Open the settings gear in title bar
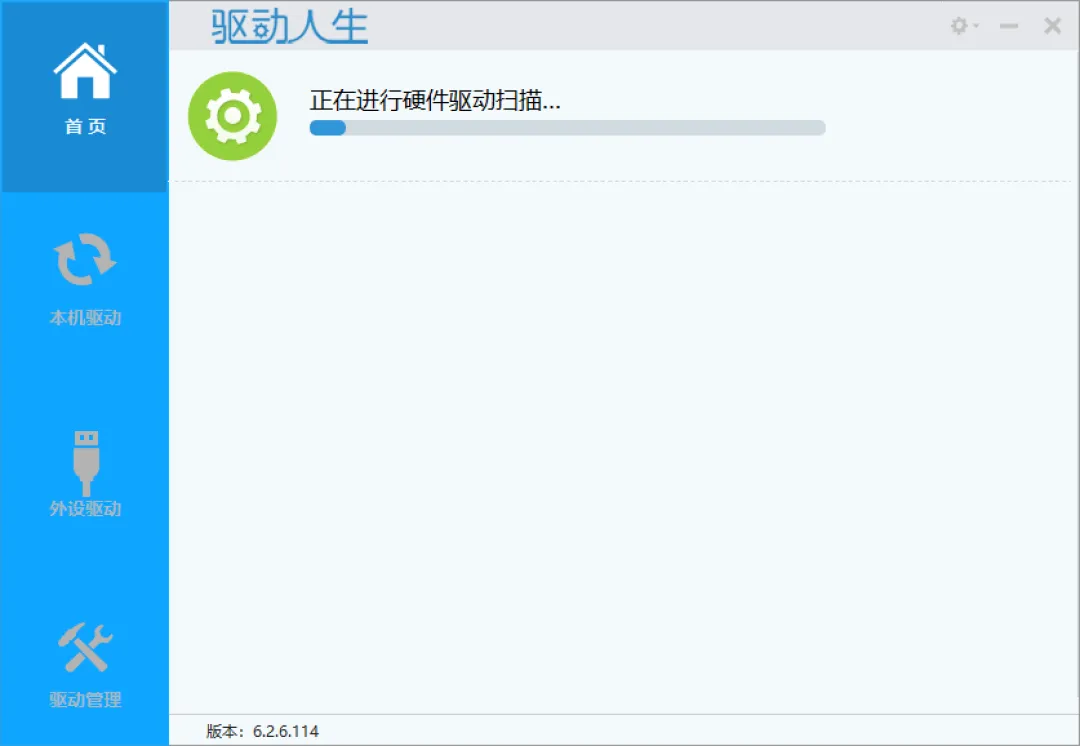 pyautogui.click(x=959, y=26)
